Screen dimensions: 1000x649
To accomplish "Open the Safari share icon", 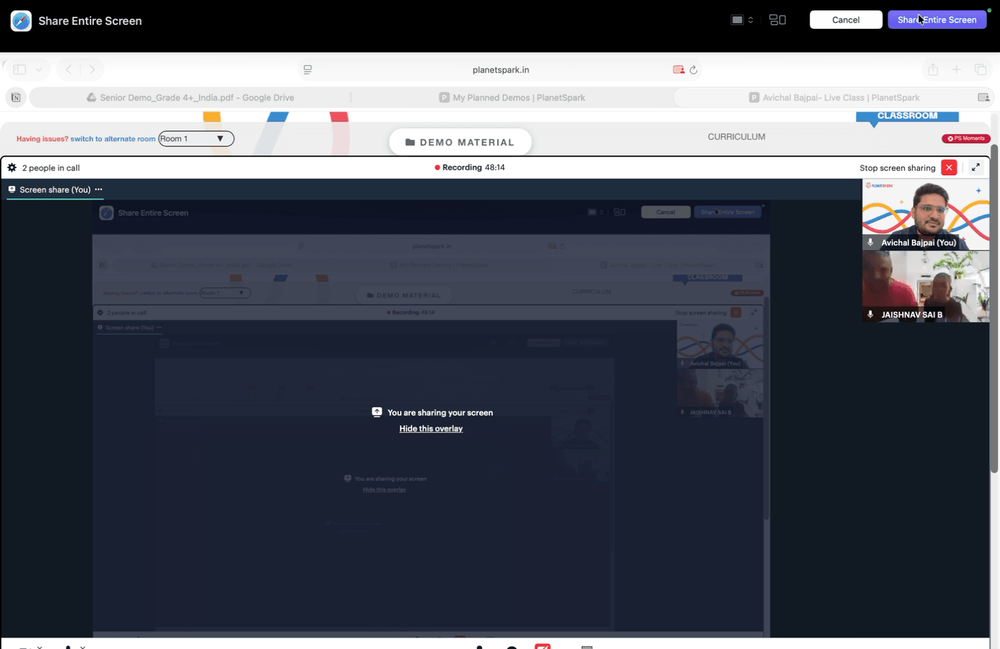I will [x=933, y=69].
